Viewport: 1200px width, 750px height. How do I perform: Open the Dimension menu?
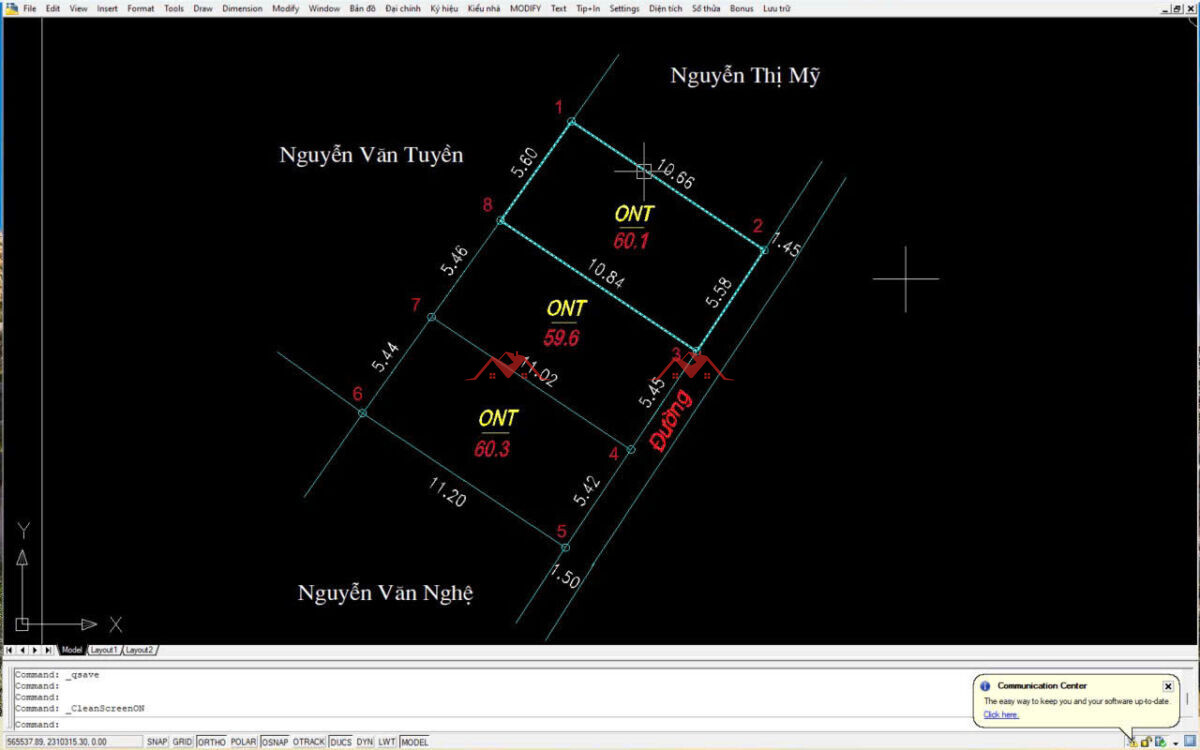(x=242, y=8)
